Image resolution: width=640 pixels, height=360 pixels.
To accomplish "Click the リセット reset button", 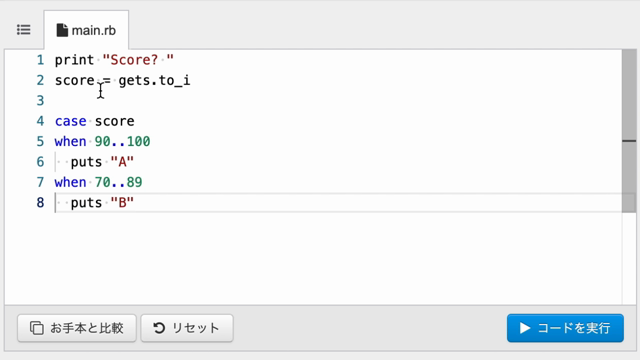I will (x=187, y=328).
